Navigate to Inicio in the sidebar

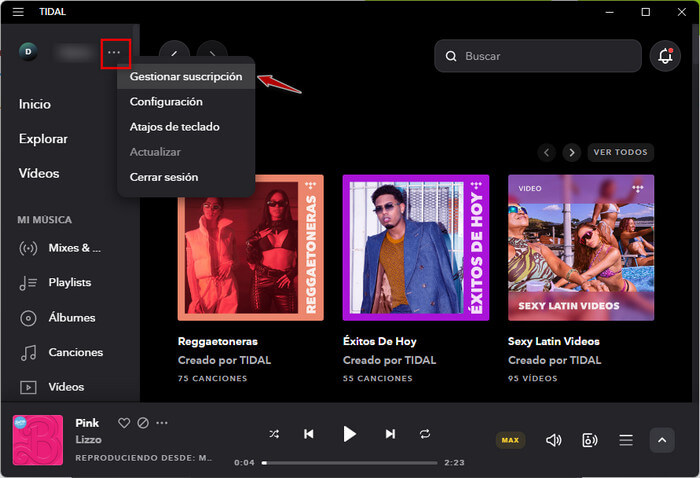35,104
